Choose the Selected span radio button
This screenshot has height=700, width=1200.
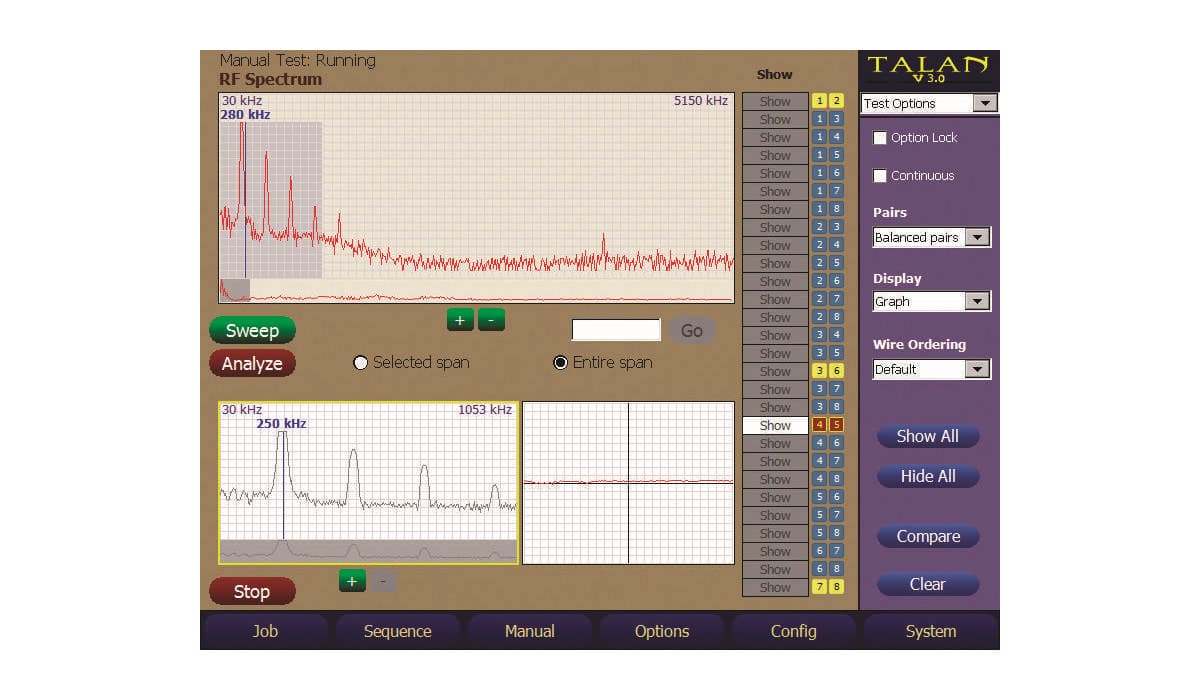pos(361,363)
